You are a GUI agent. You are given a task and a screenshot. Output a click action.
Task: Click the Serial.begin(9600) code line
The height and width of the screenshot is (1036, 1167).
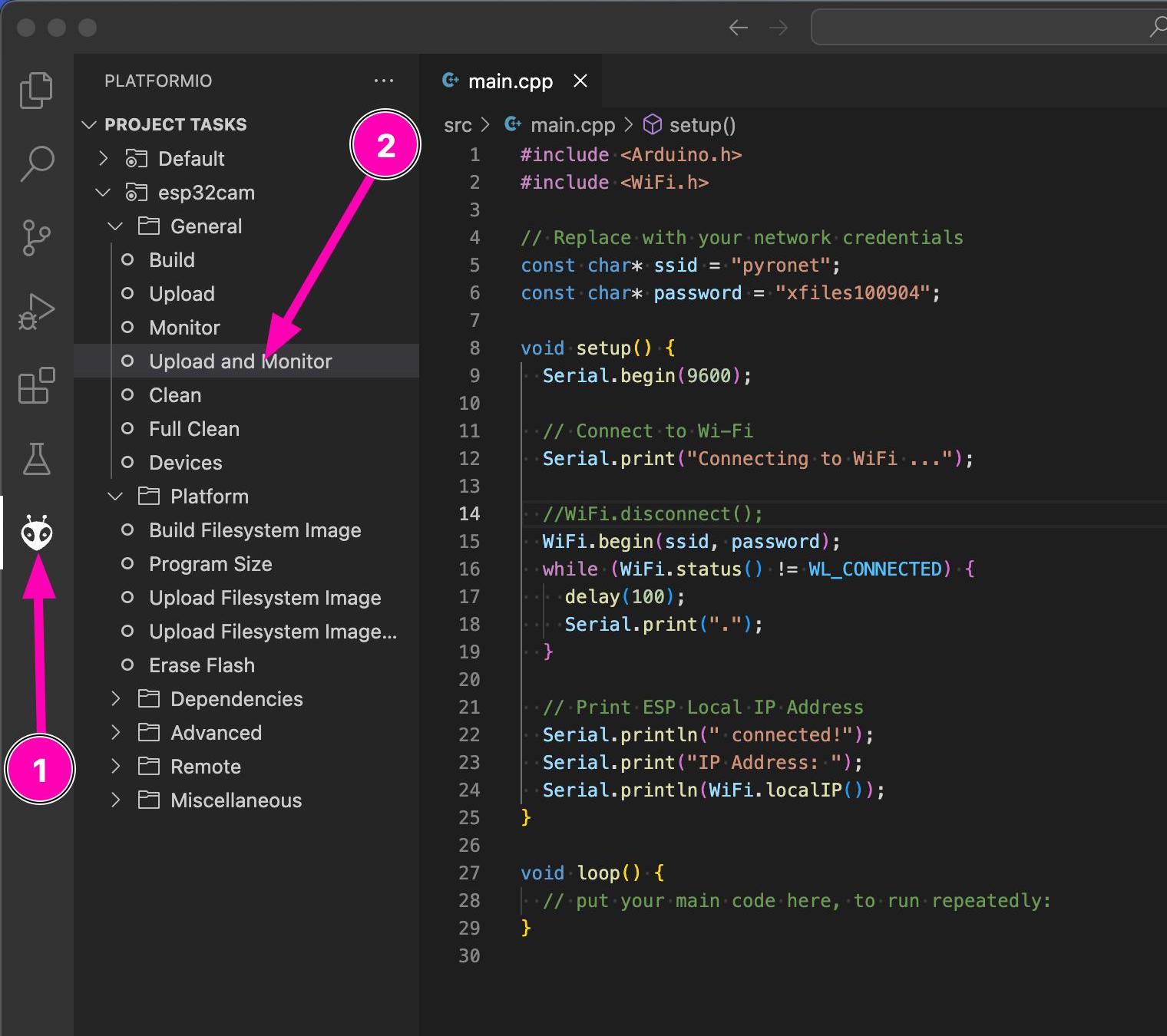pos(646,375)
